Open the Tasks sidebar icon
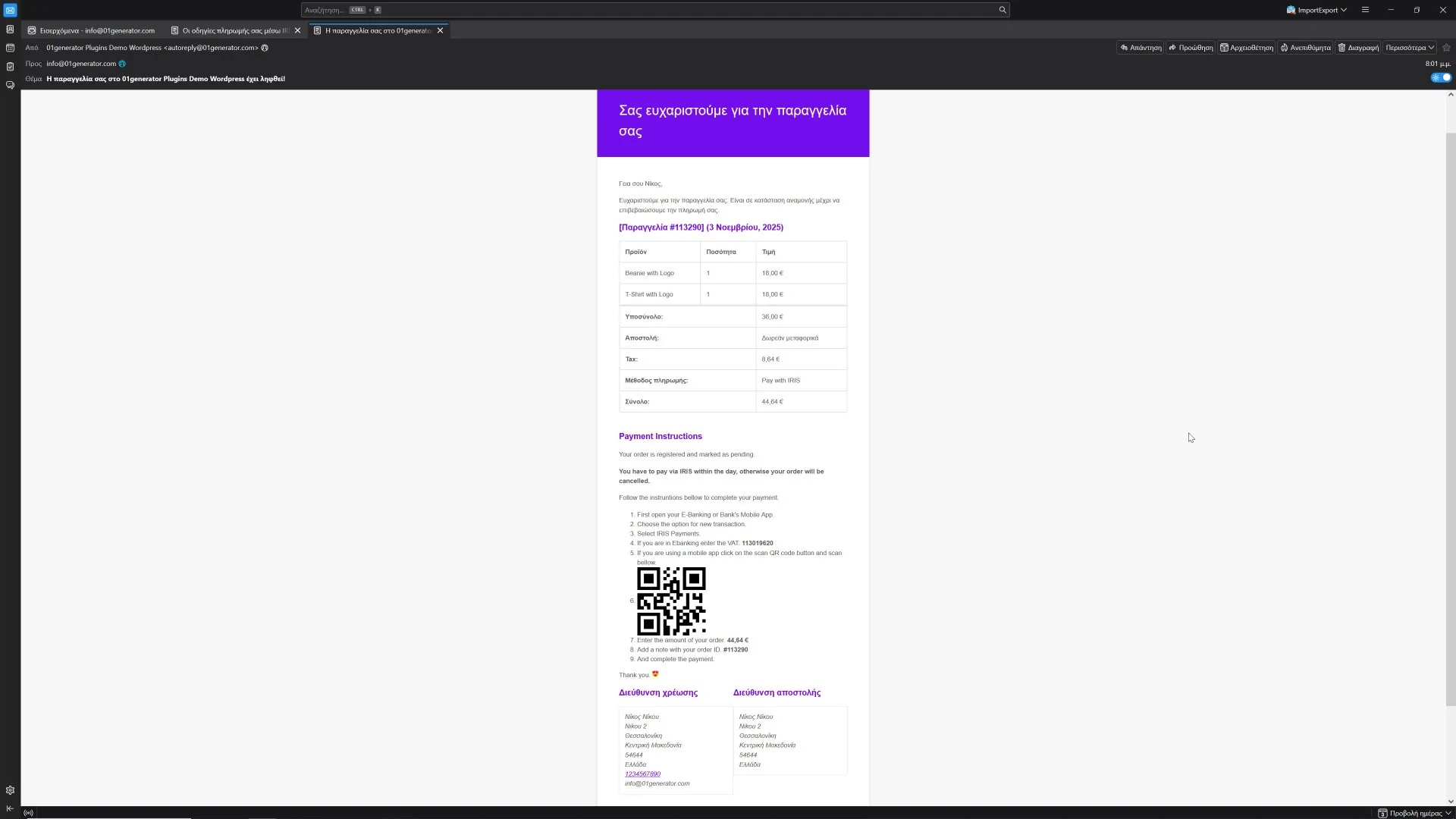 [x=10, y=66]
